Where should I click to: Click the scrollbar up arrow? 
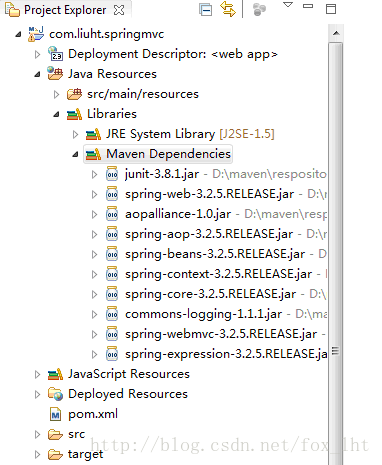[336, 33]
